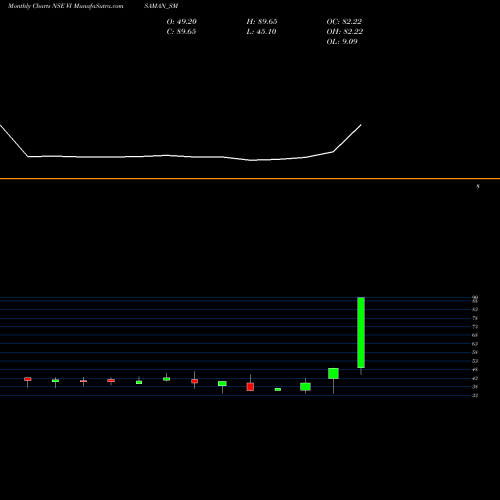This screenshot has height=500, width=500.
Task: Select the largest red candlestick body
Action: click(x=250, y=387)
